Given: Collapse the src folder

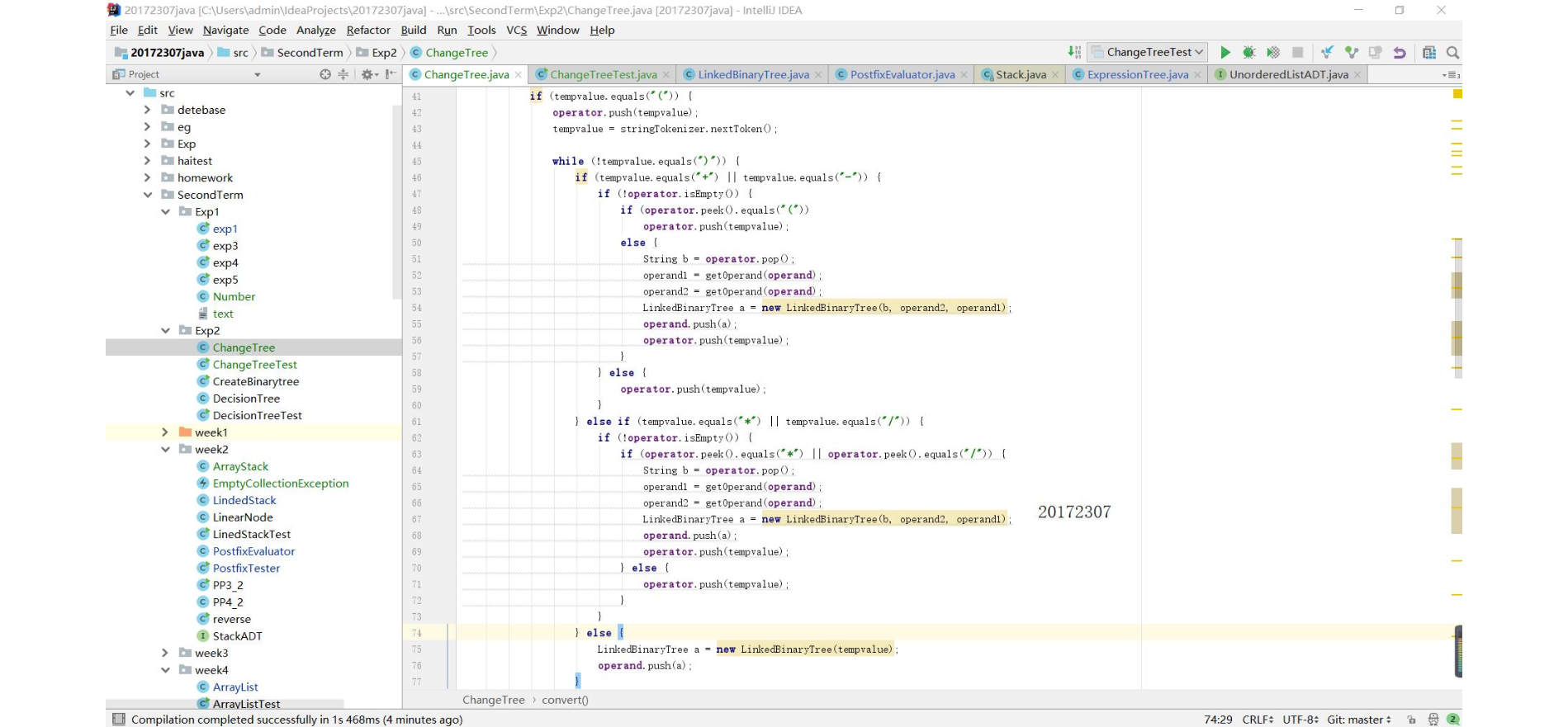Looking at the screenshot, I should [x=130, y=92].
